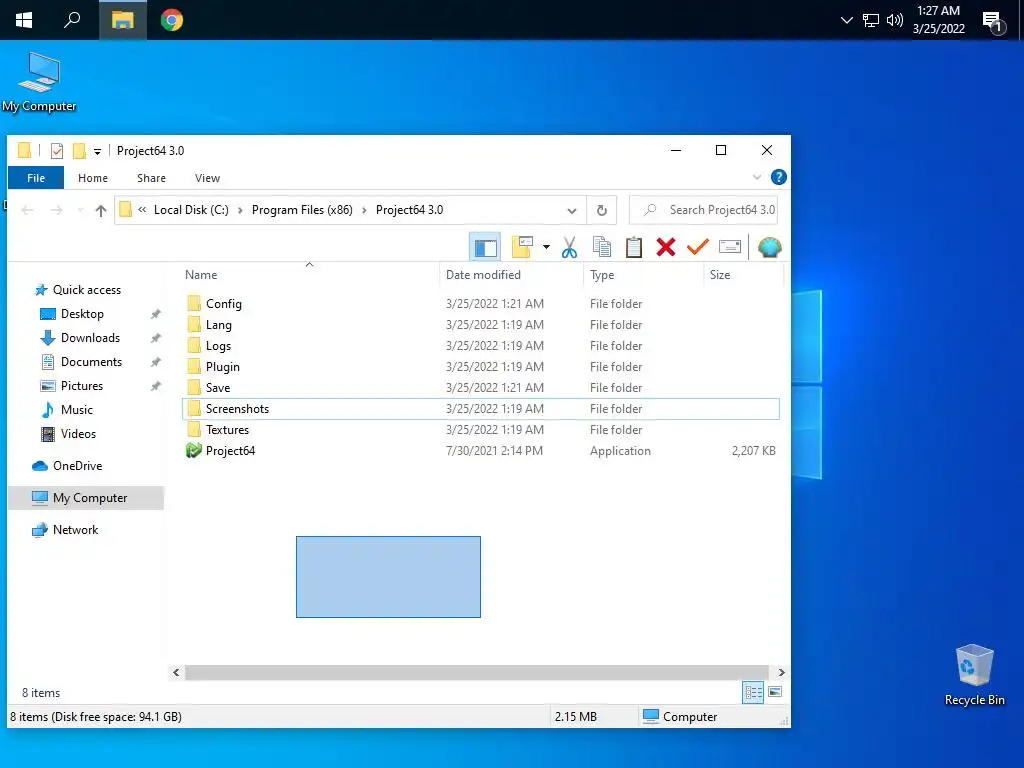Select the Screenshots folder
1024x768 pixels.
(481, 409)
